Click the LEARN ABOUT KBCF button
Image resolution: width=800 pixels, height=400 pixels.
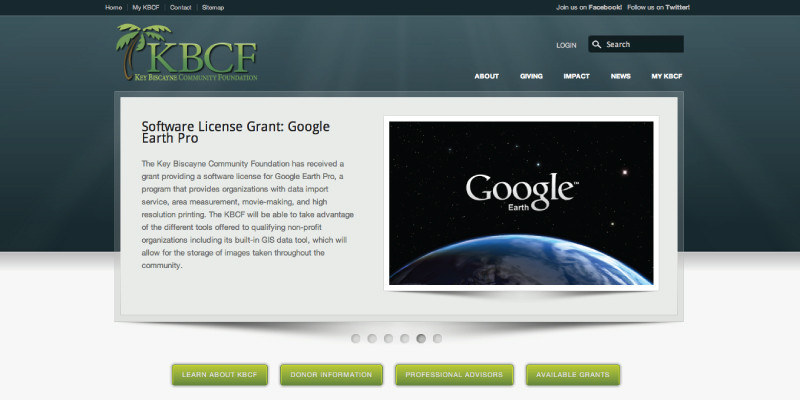coord(220,374)
